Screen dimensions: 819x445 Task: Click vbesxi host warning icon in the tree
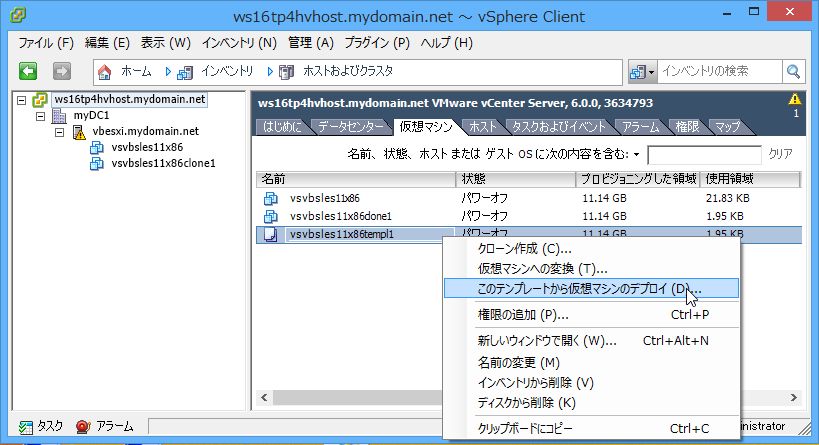click(79, 132)
